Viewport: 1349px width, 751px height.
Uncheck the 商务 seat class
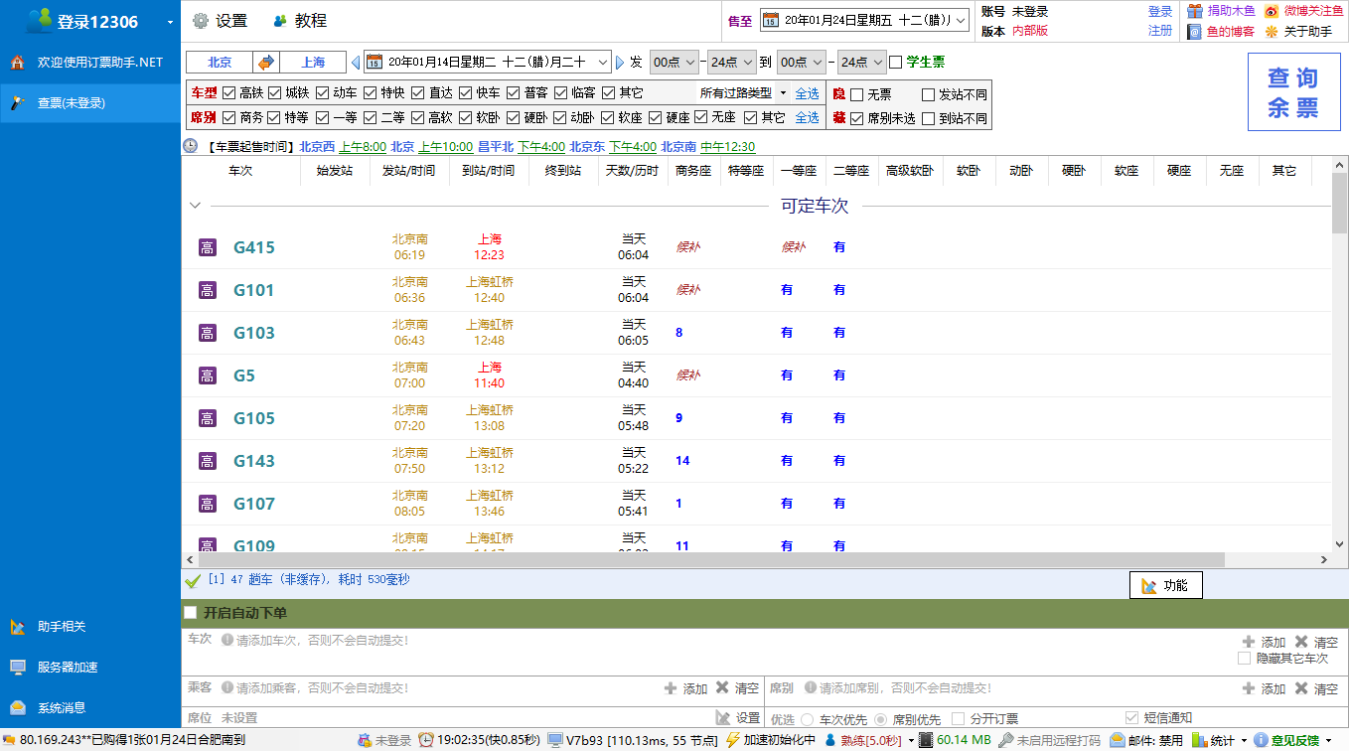229,117
